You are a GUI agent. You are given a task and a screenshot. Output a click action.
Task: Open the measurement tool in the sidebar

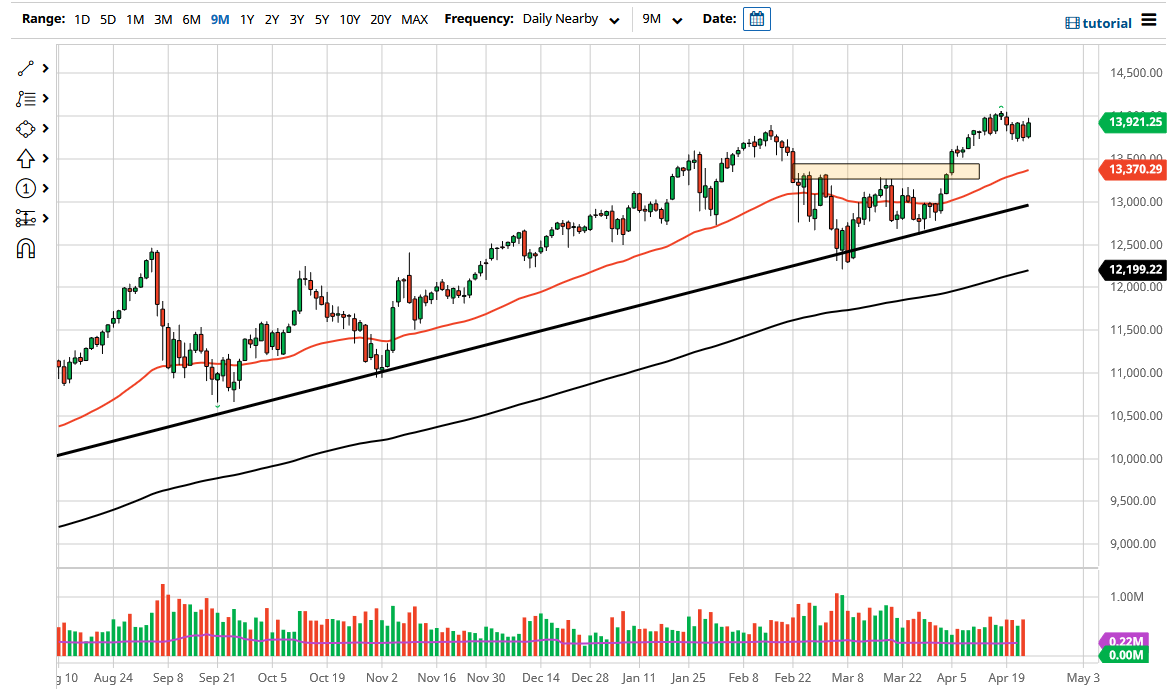(27, 218)
